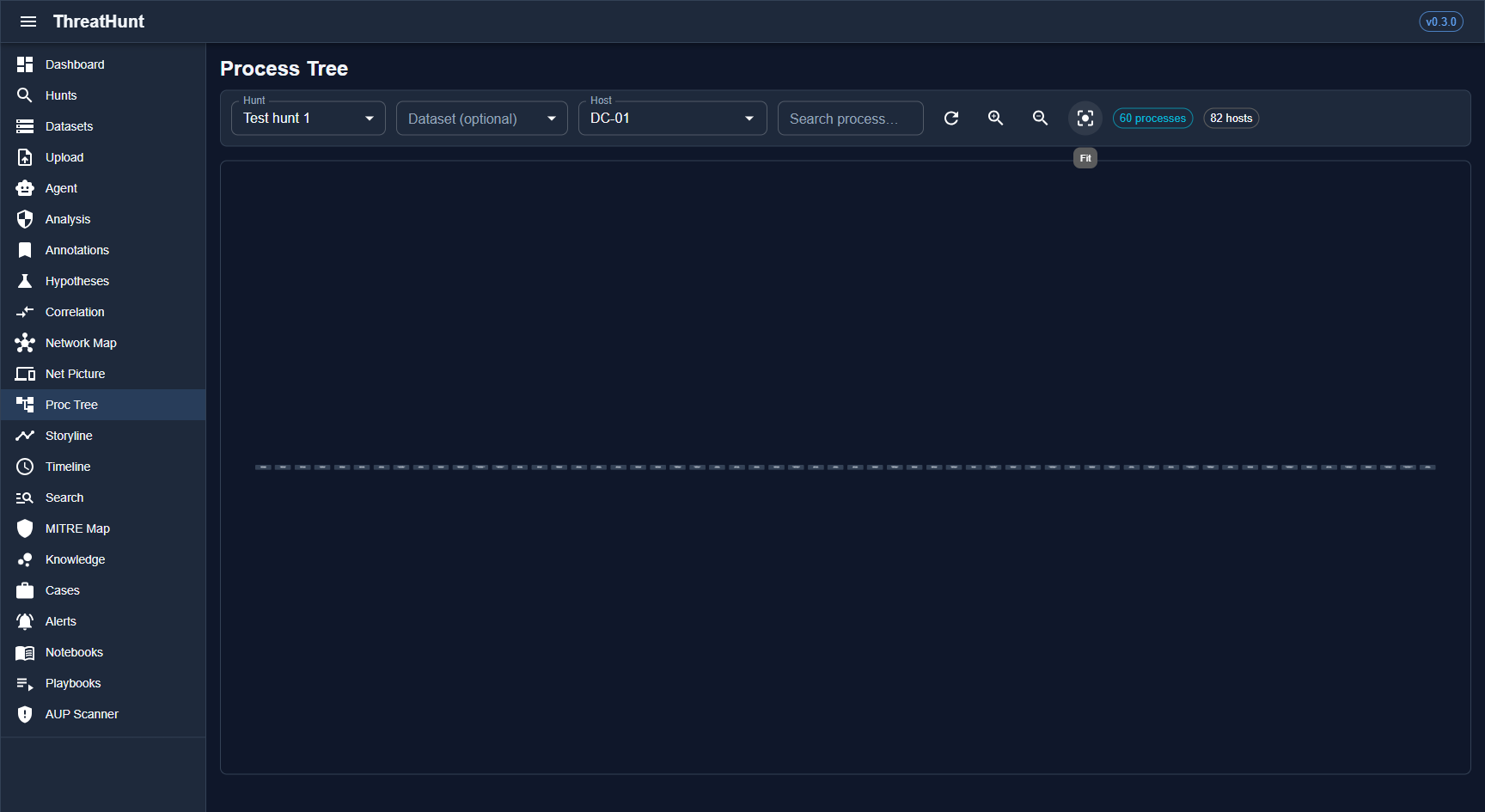Click the Datasets storage icon
Image resolution: width=1485 pixels, height=812 pixels.
point(25,126)
